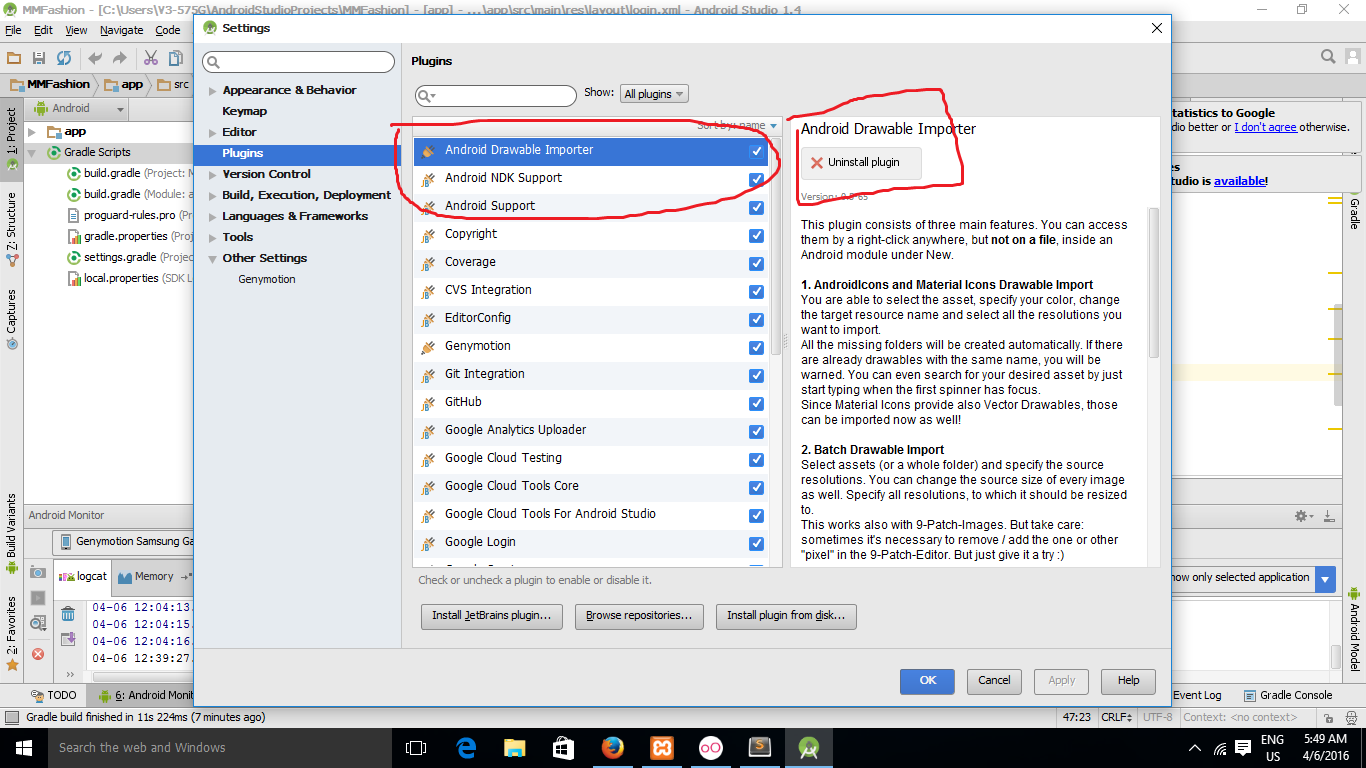Expand the Editor settings node
This screenshot has width=1366, height=768.
212,132
